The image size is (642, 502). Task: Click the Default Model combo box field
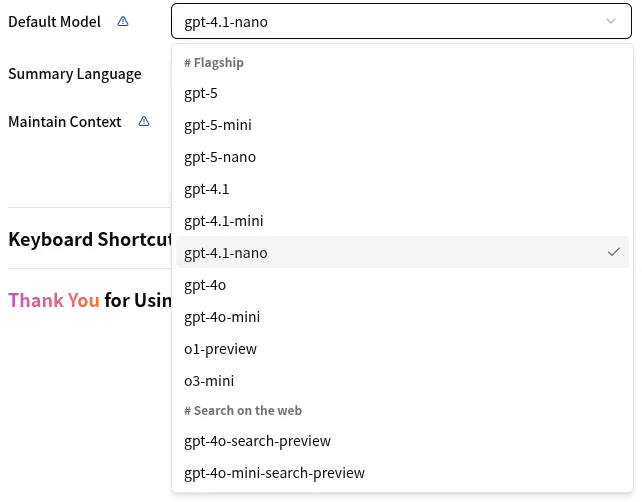pyautogui.click(x=390, y=21)
